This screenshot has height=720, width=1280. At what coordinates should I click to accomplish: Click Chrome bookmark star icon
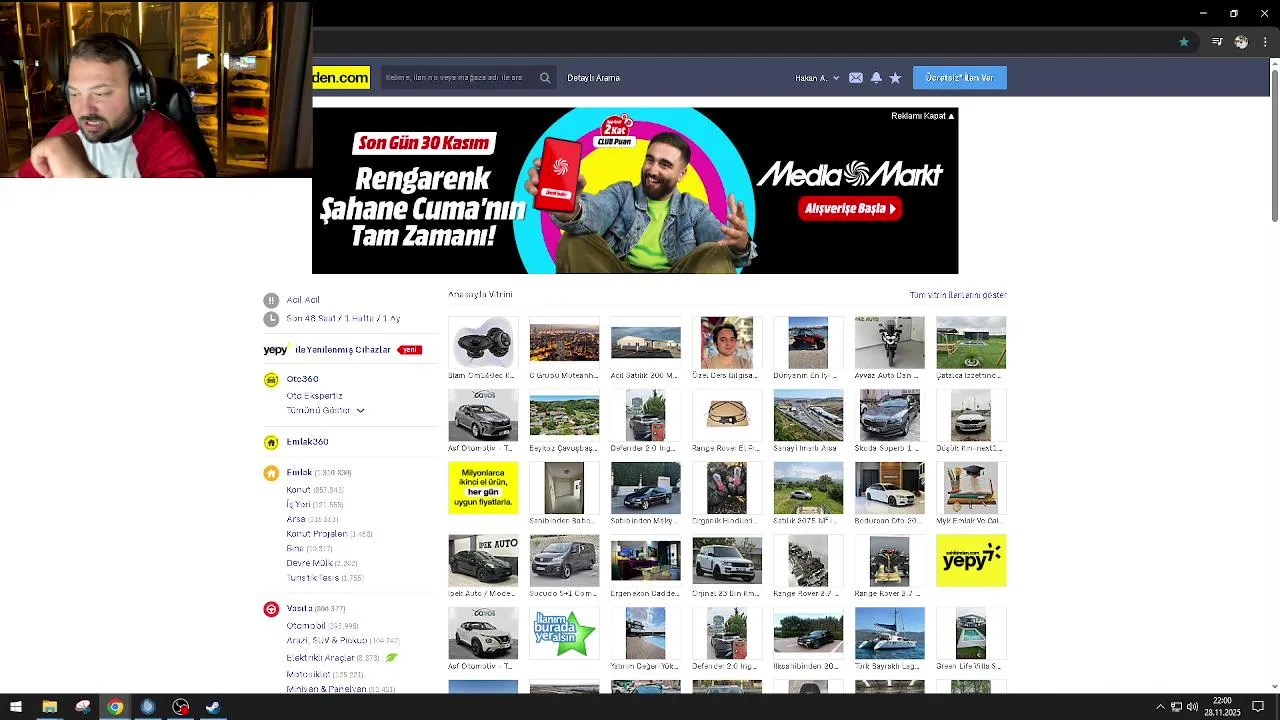pyautogui.click(x=1184, y=42)
